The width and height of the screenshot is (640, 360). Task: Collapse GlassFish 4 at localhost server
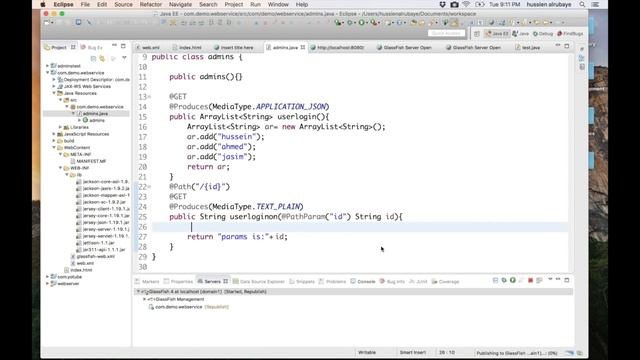click(x=138, y=291)
